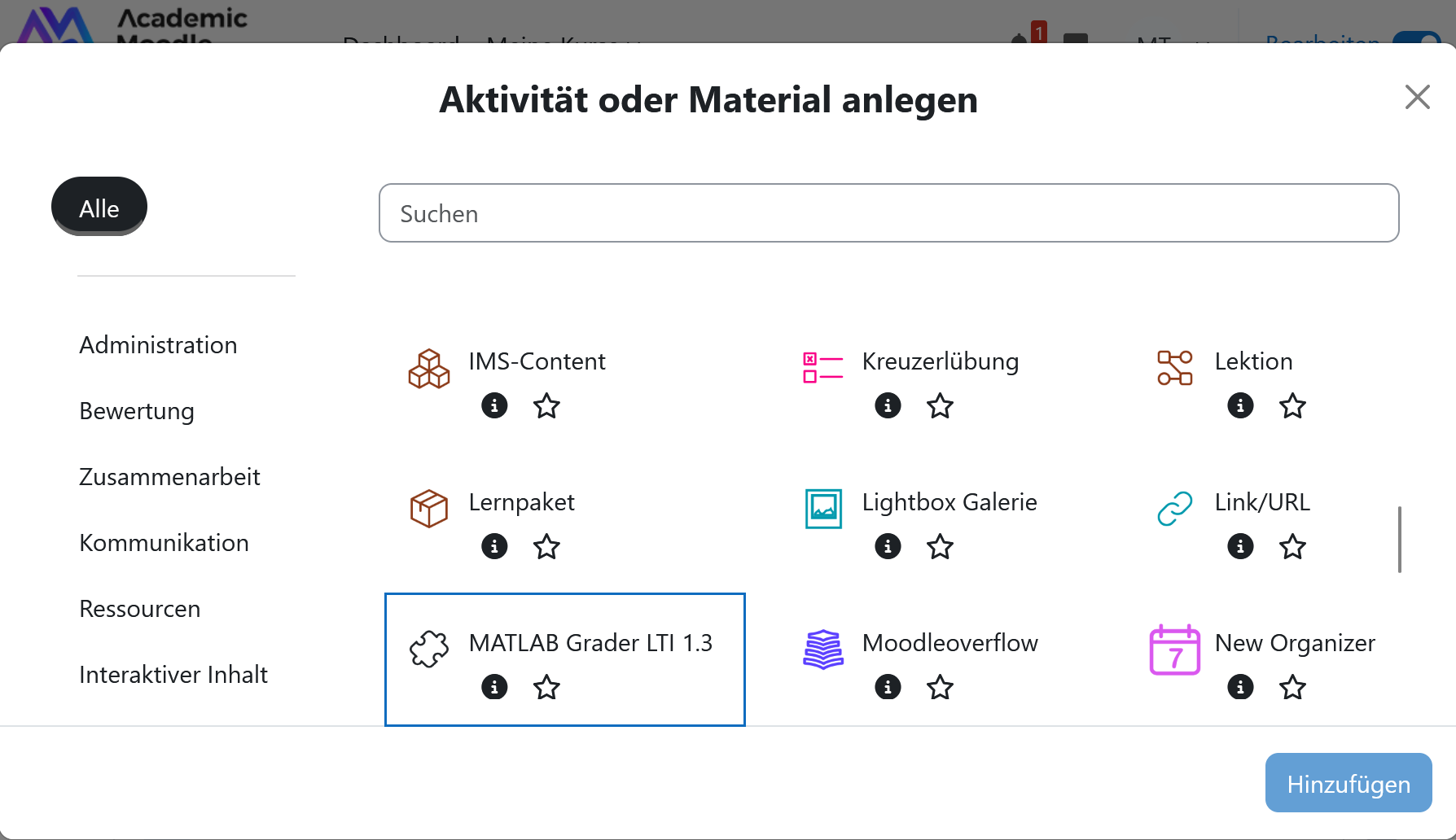This screenshot has width=1456, height=840.
Task: Open the Moodleoverflow stacked layers icon
Action: [x=822, y=649]
